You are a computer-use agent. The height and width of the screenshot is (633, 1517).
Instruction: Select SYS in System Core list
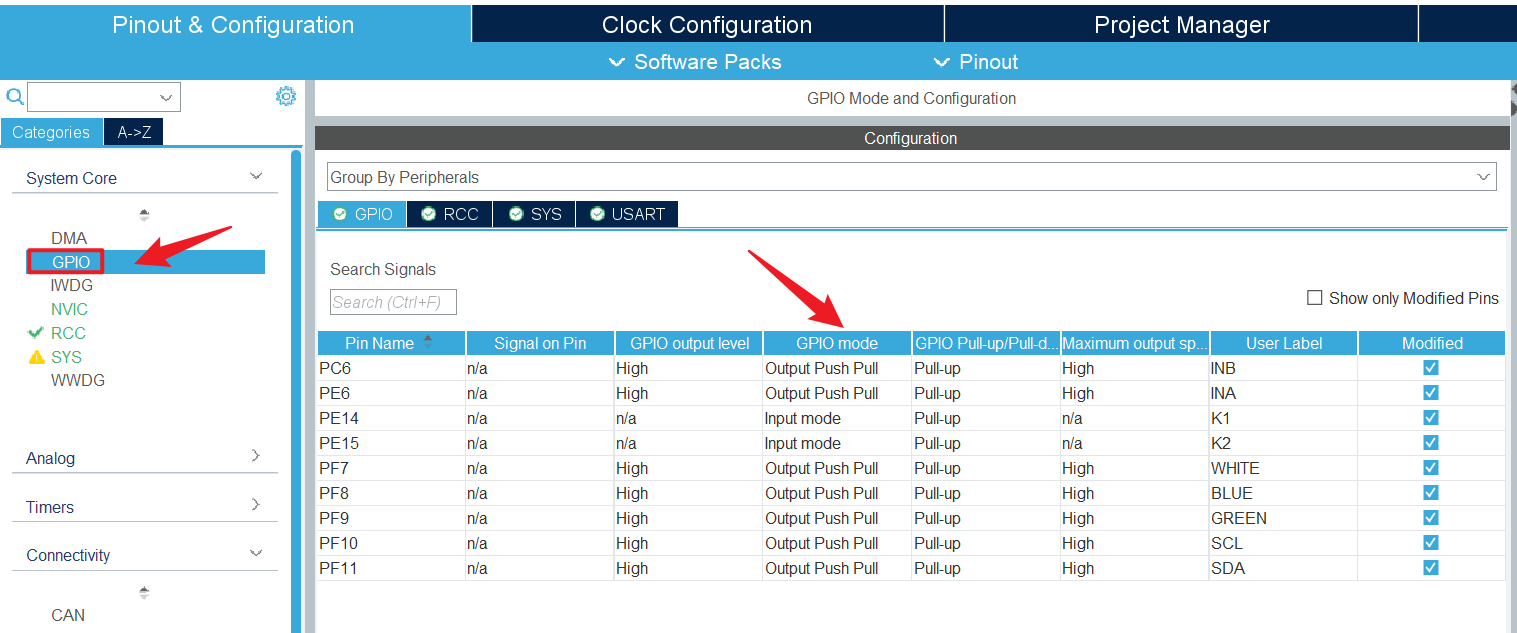click(67, 357)
